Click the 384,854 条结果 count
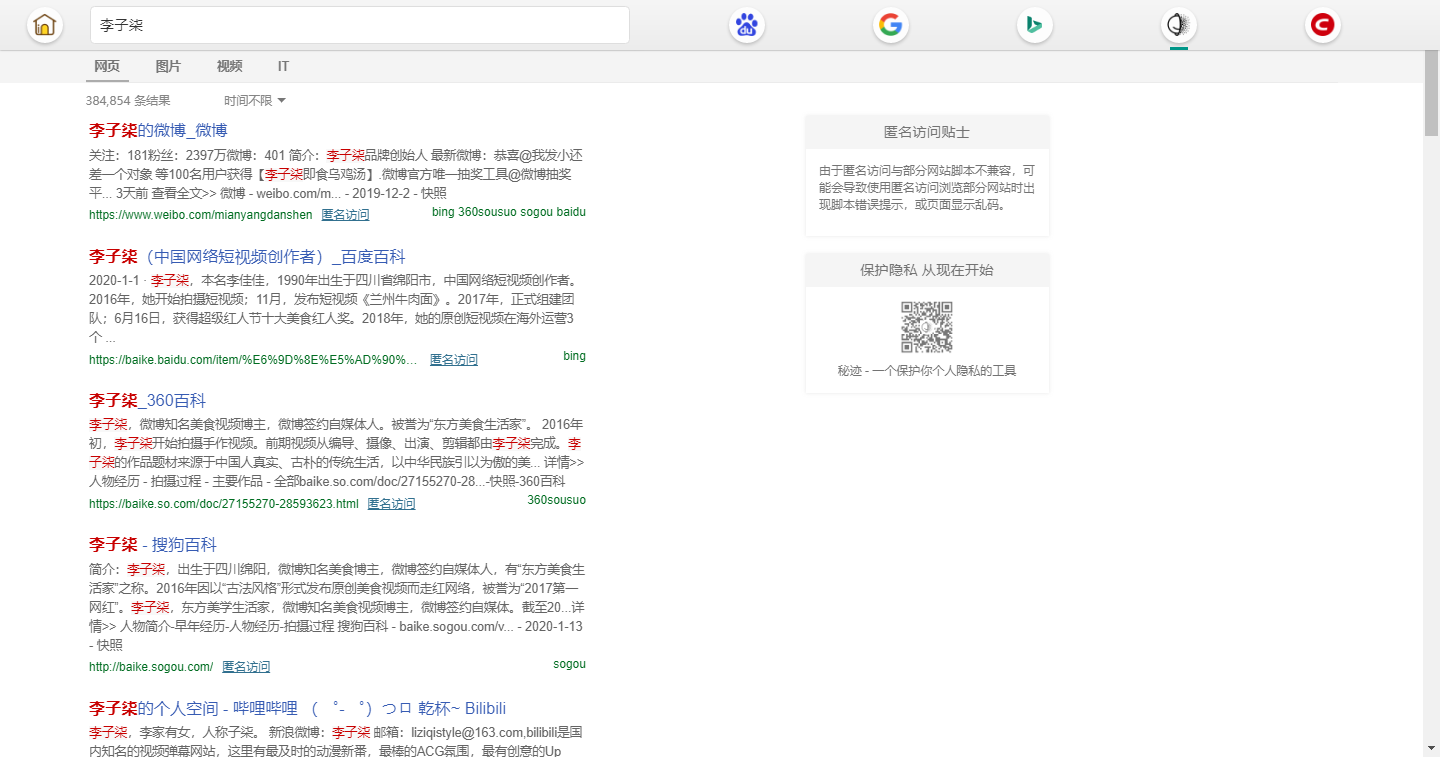This screenshot has width=1440, height=757. 128,100
